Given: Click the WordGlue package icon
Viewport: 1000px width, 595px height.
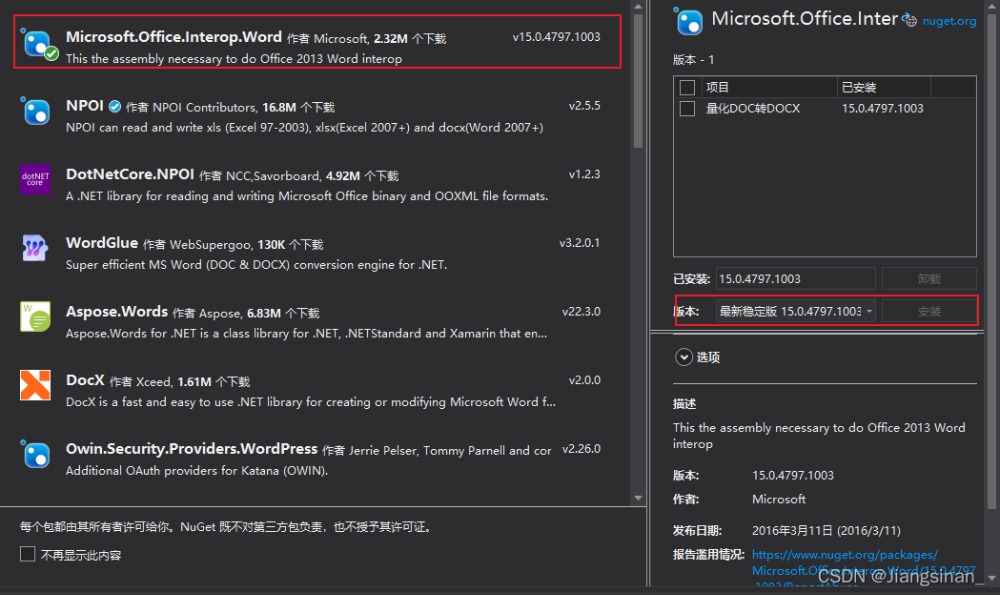Looking at the screenshot, I should tap(36, 248).
